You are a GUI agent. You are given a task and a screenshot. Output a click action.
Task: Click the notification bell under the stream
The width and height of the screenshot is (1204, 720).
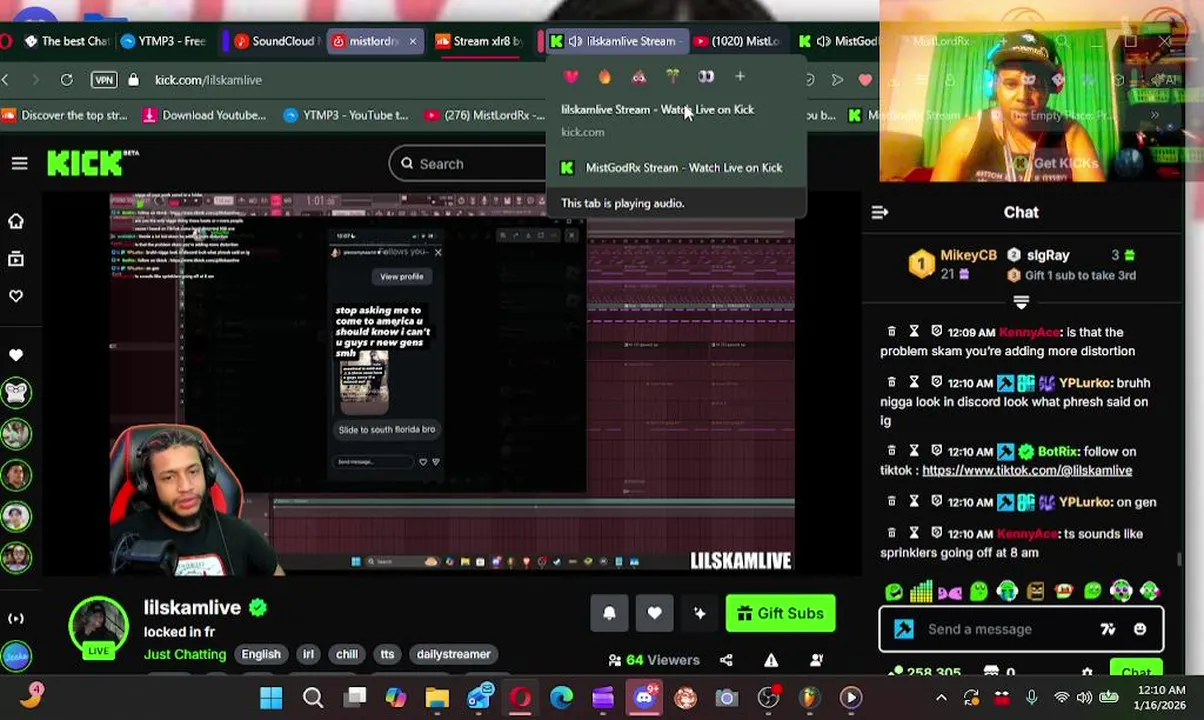(x=609, y=613)
